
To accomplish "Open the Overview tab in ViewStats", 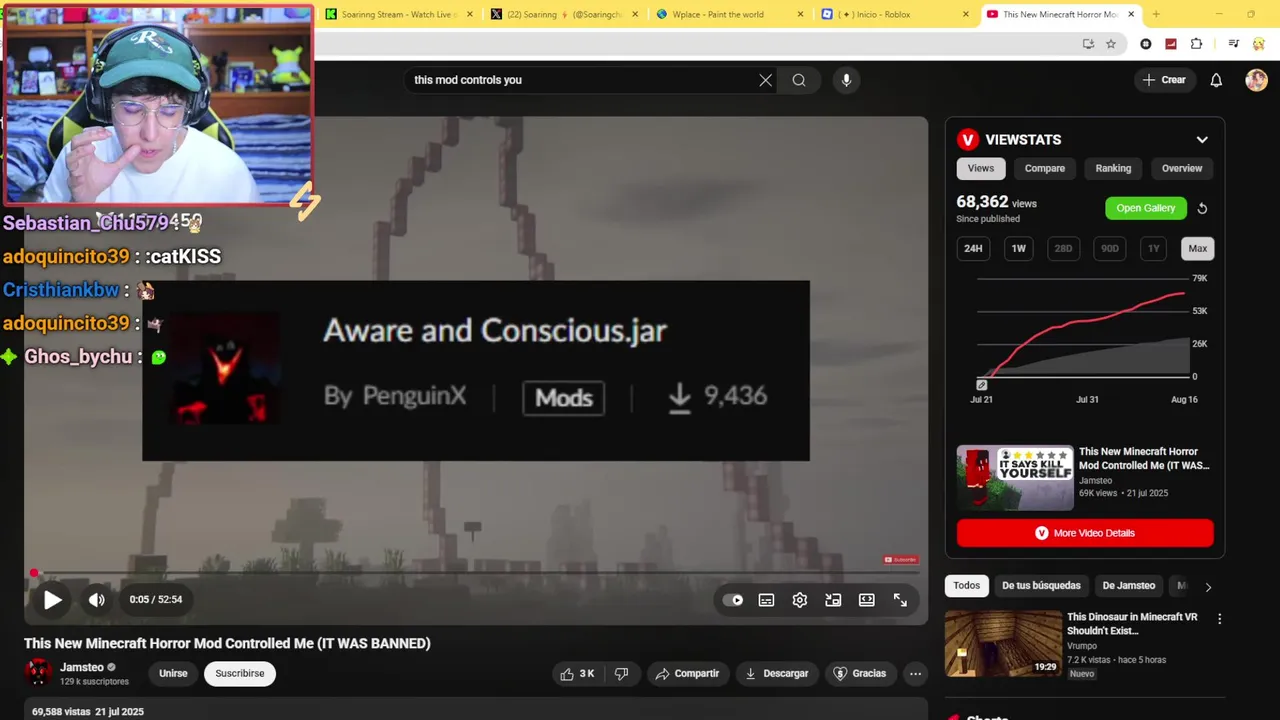I will (1182, 168).
